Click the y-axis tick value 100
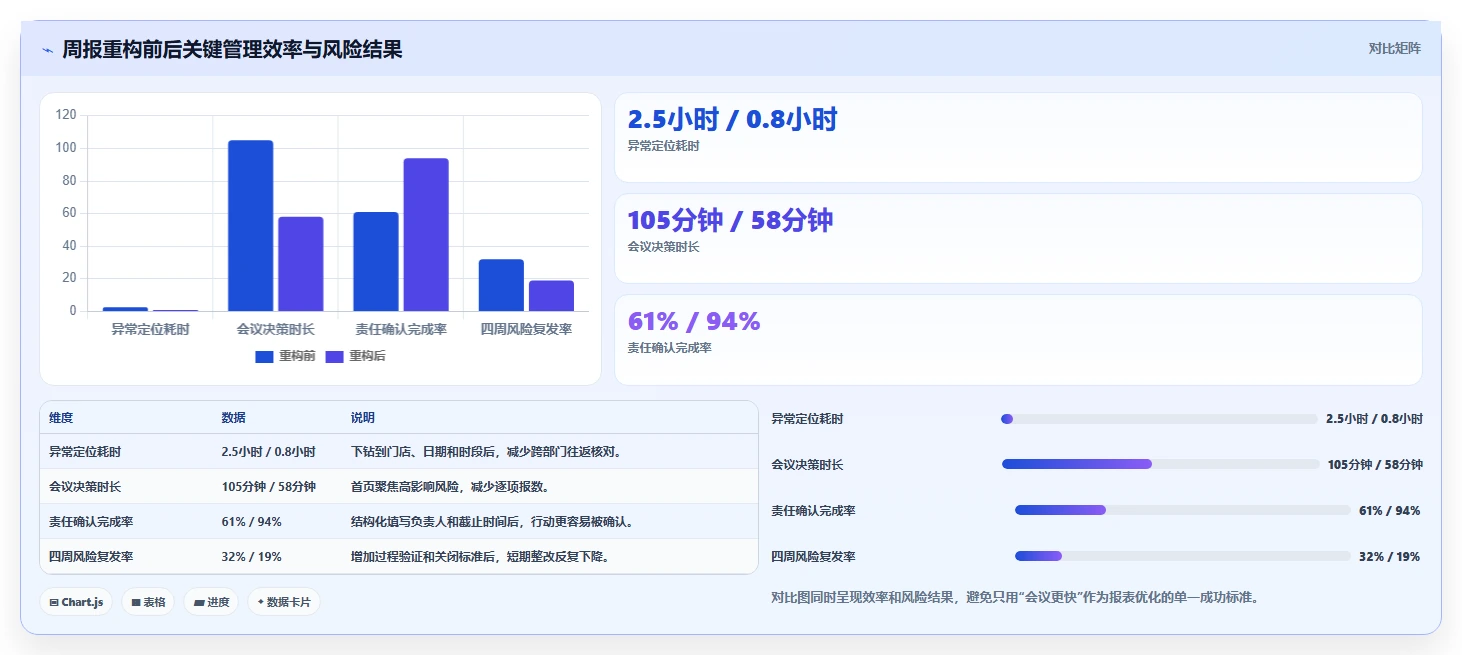 [x=66, y=148]
